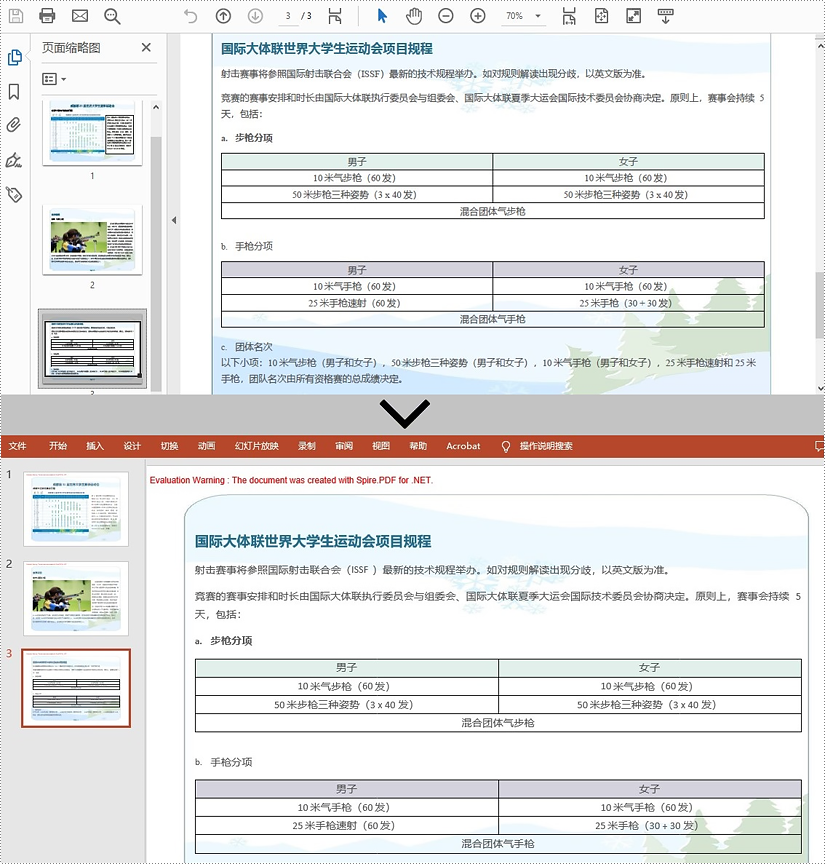The image size is (825, 864).
Task: Click the Email envelope icon
Action: point(80,16)
